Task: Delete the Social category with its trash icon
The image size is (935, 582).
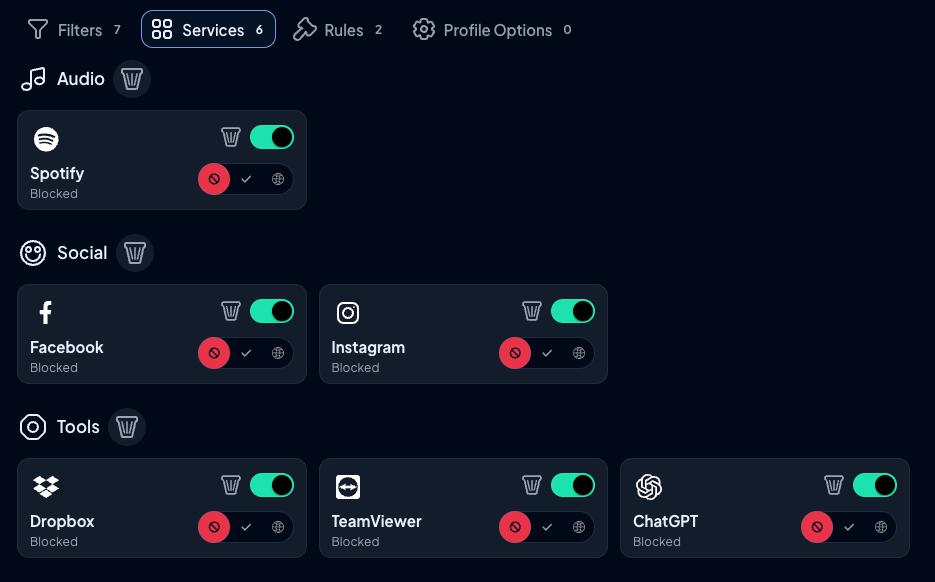Action: (135, 253)
